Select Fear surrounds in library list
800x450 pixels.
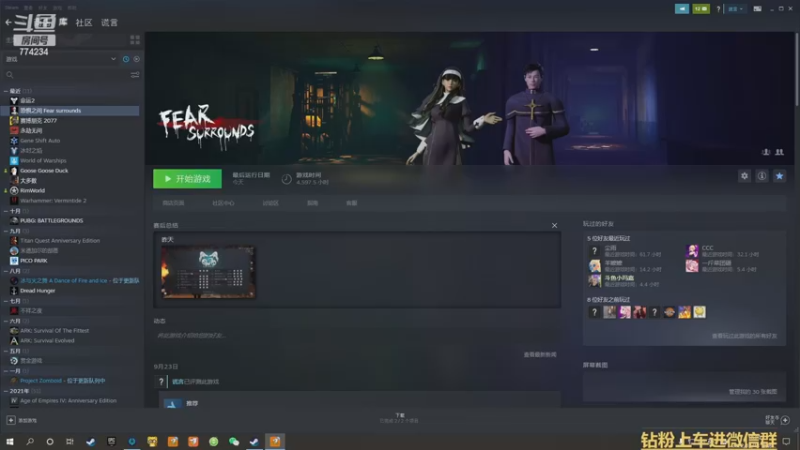[x=70, y=111]
